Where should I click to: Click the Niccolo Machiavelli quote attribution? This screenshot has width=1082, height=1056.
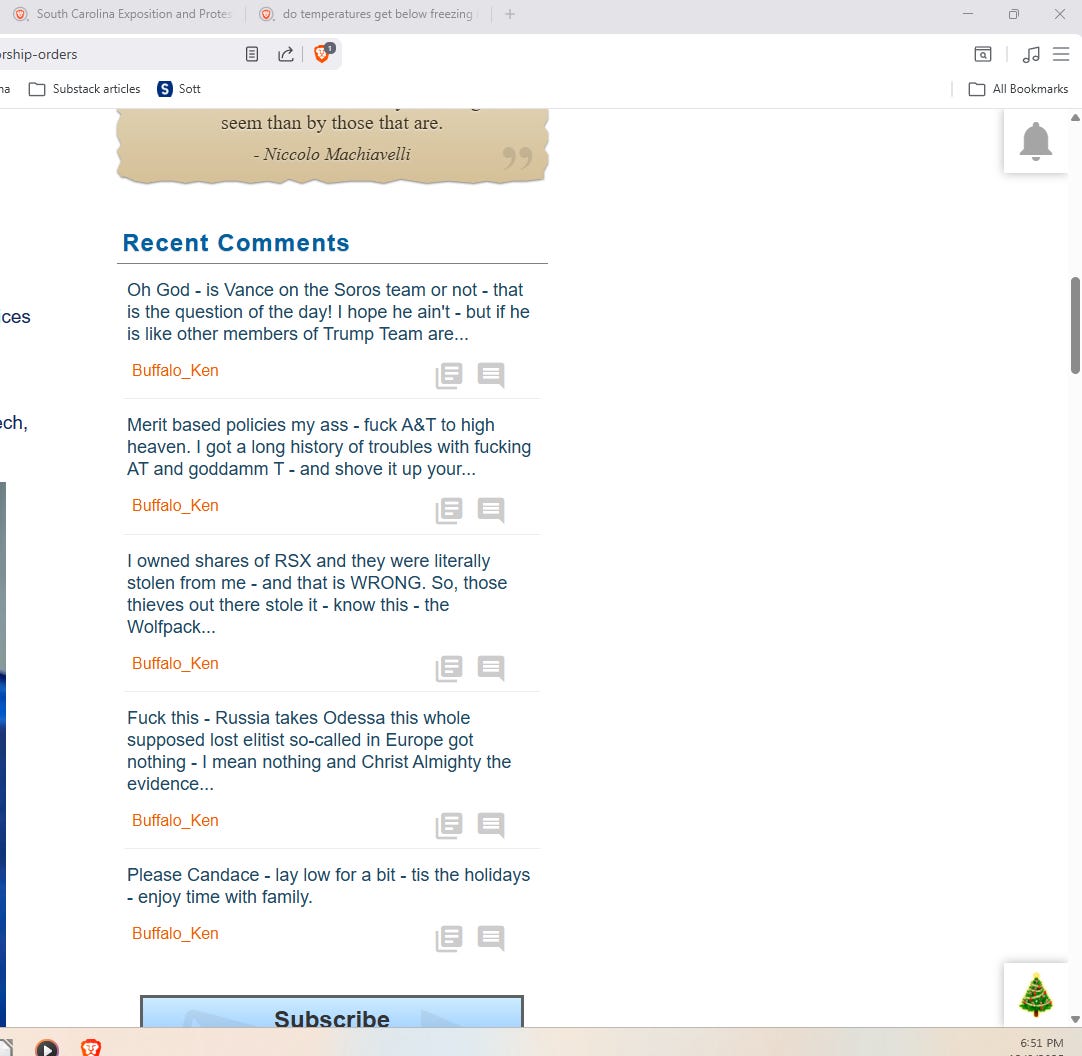(332, 154)
